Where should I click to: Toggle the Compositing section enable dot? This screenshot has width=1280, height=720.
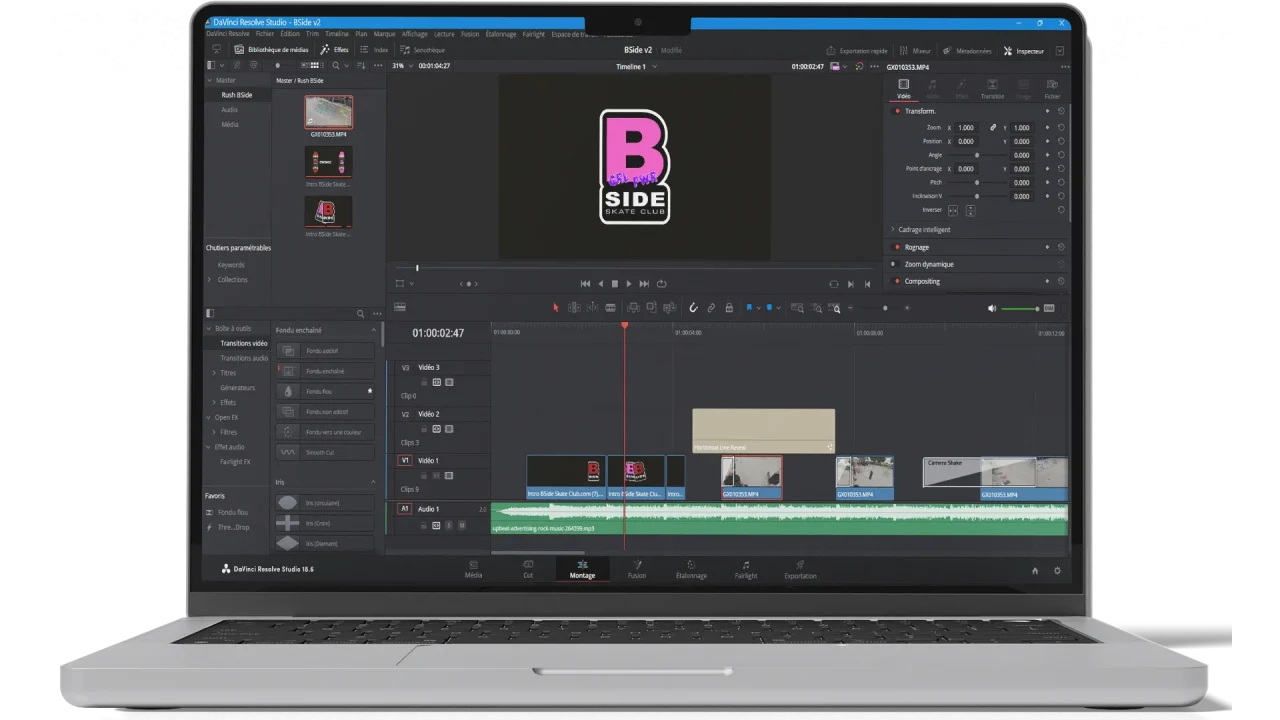coord(897,281)
